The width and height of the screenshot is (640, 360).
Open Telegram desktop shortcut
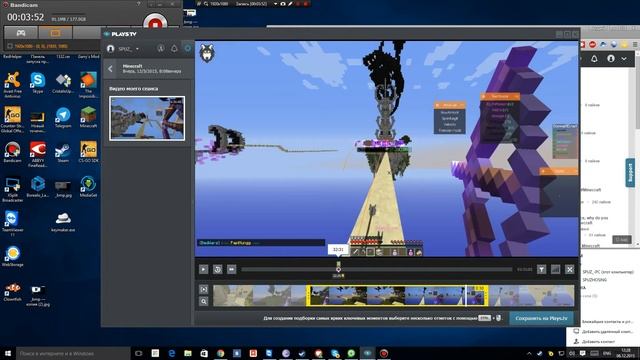(x=63, y=118)
